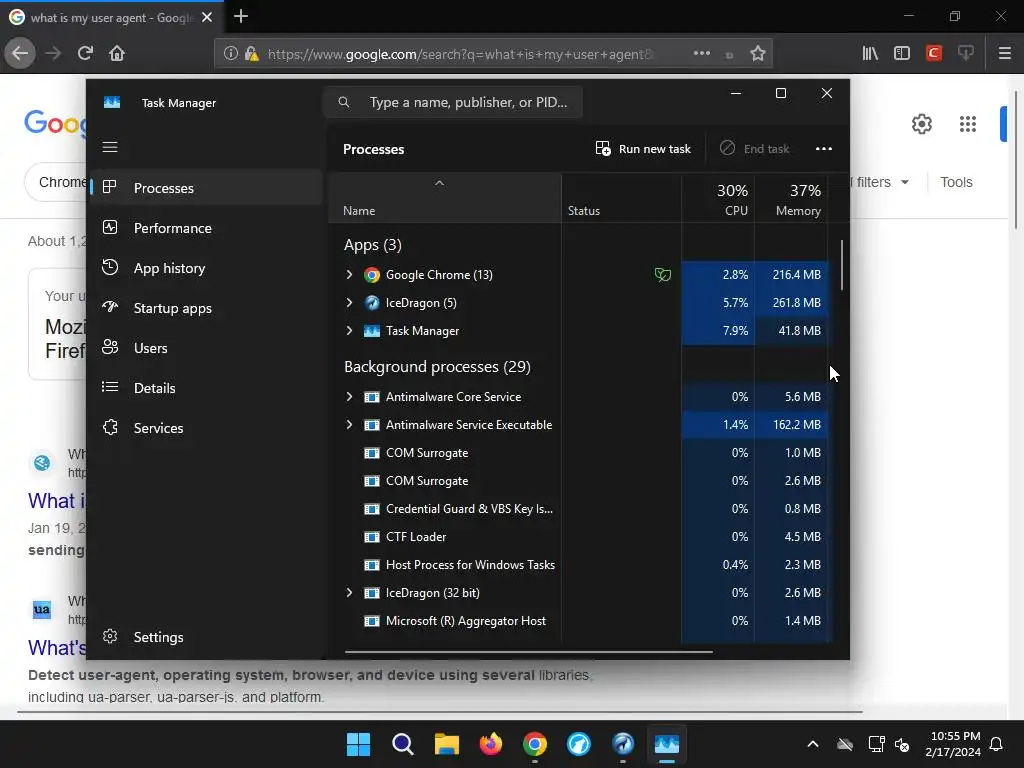Select Credential Guard & VBS Key process
Image resolution: width=1024 pixels, height=768 pixels.
pyautogui.click(x=579, y=509)
